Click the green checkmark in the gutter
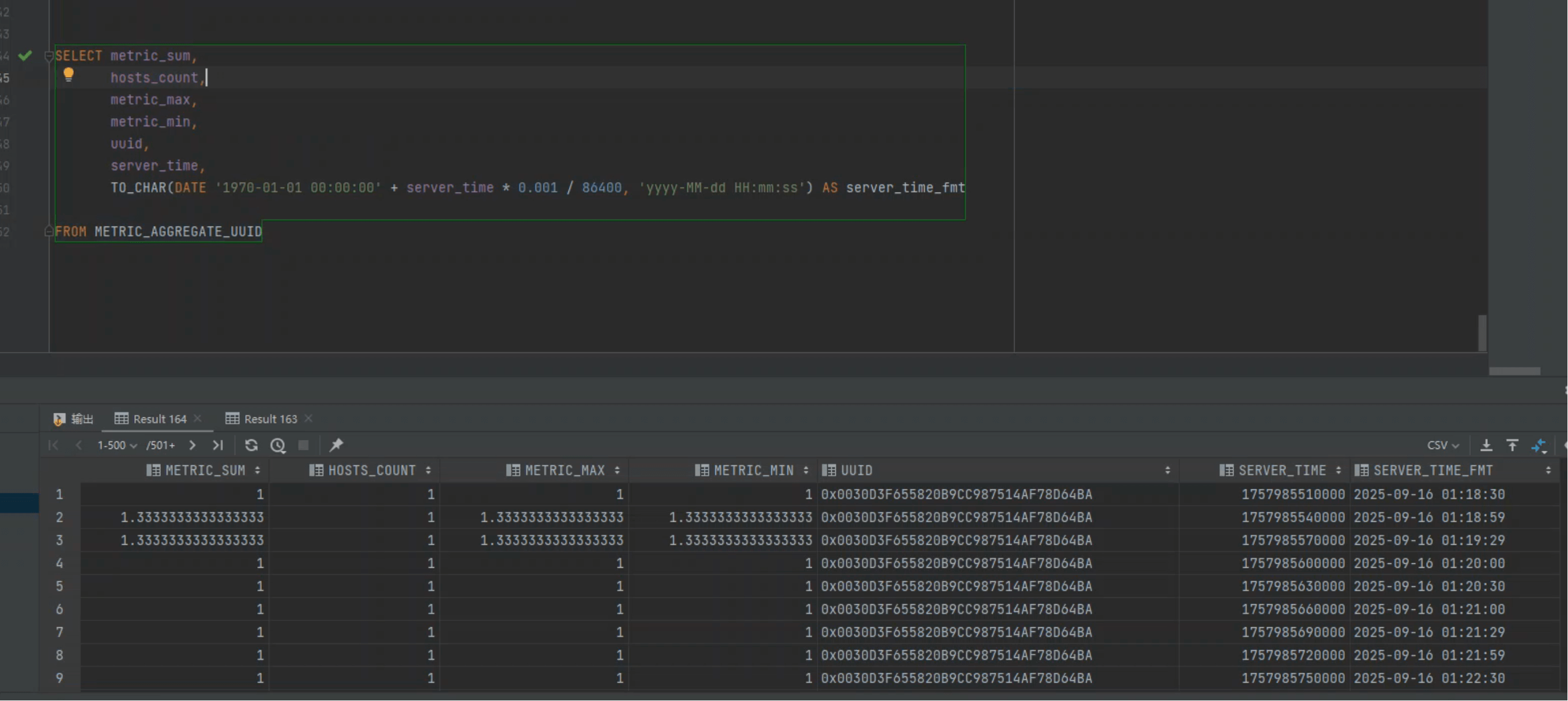The height and width of the screenshot is (701, 1568). [x=25, y=56]
